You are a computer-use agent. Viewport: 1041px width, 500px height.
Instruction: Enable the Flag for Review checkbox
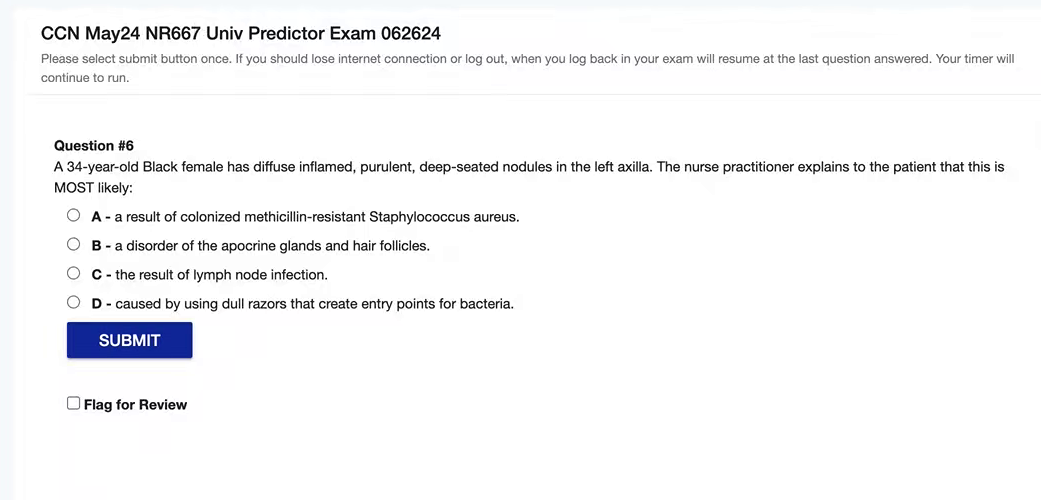point(73,403)
